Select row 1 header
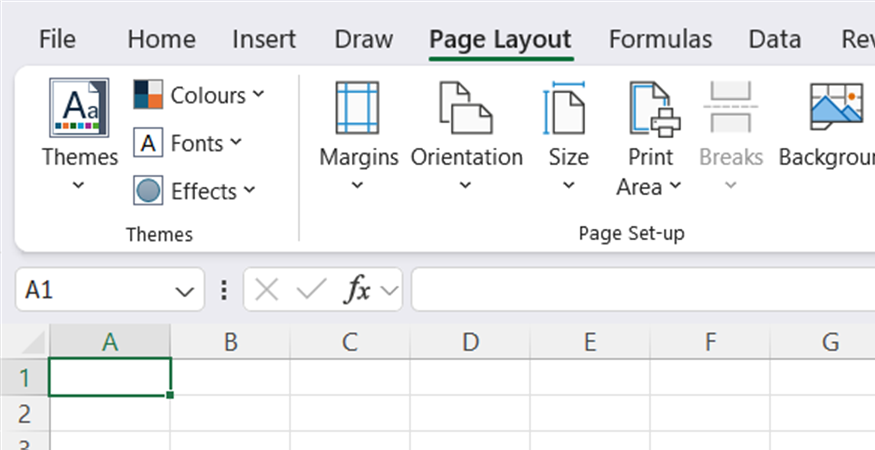 pyautogui.click(x=25, y=378)
